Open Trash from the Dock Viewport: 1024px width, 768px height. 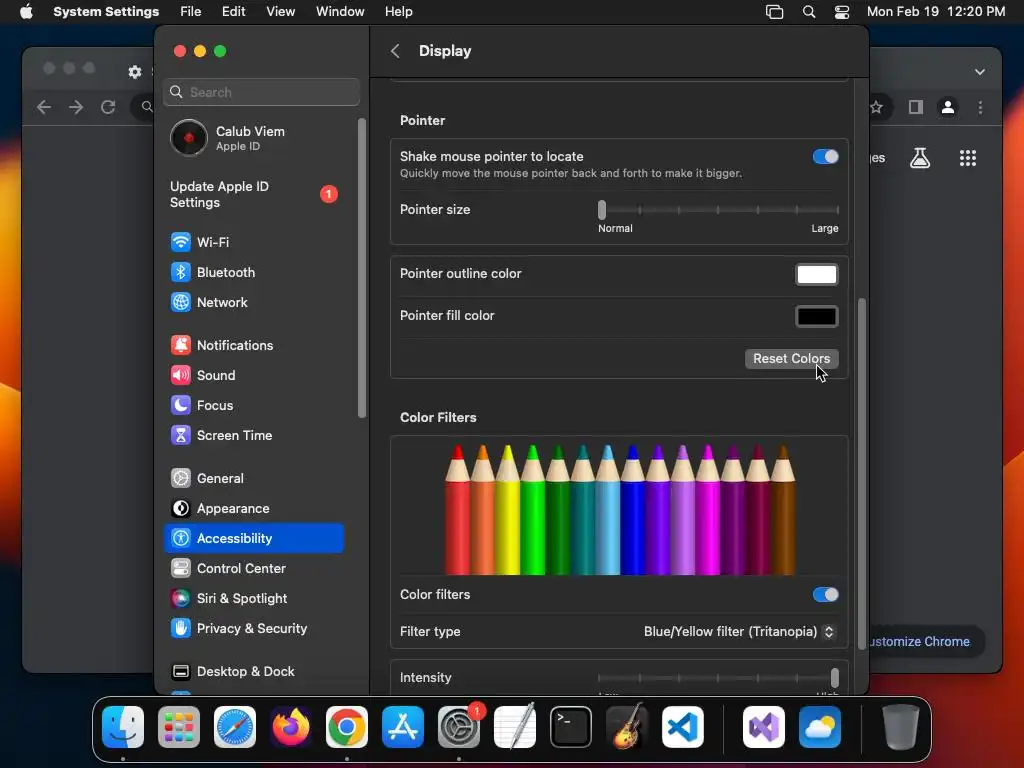[x=901, y=727]
